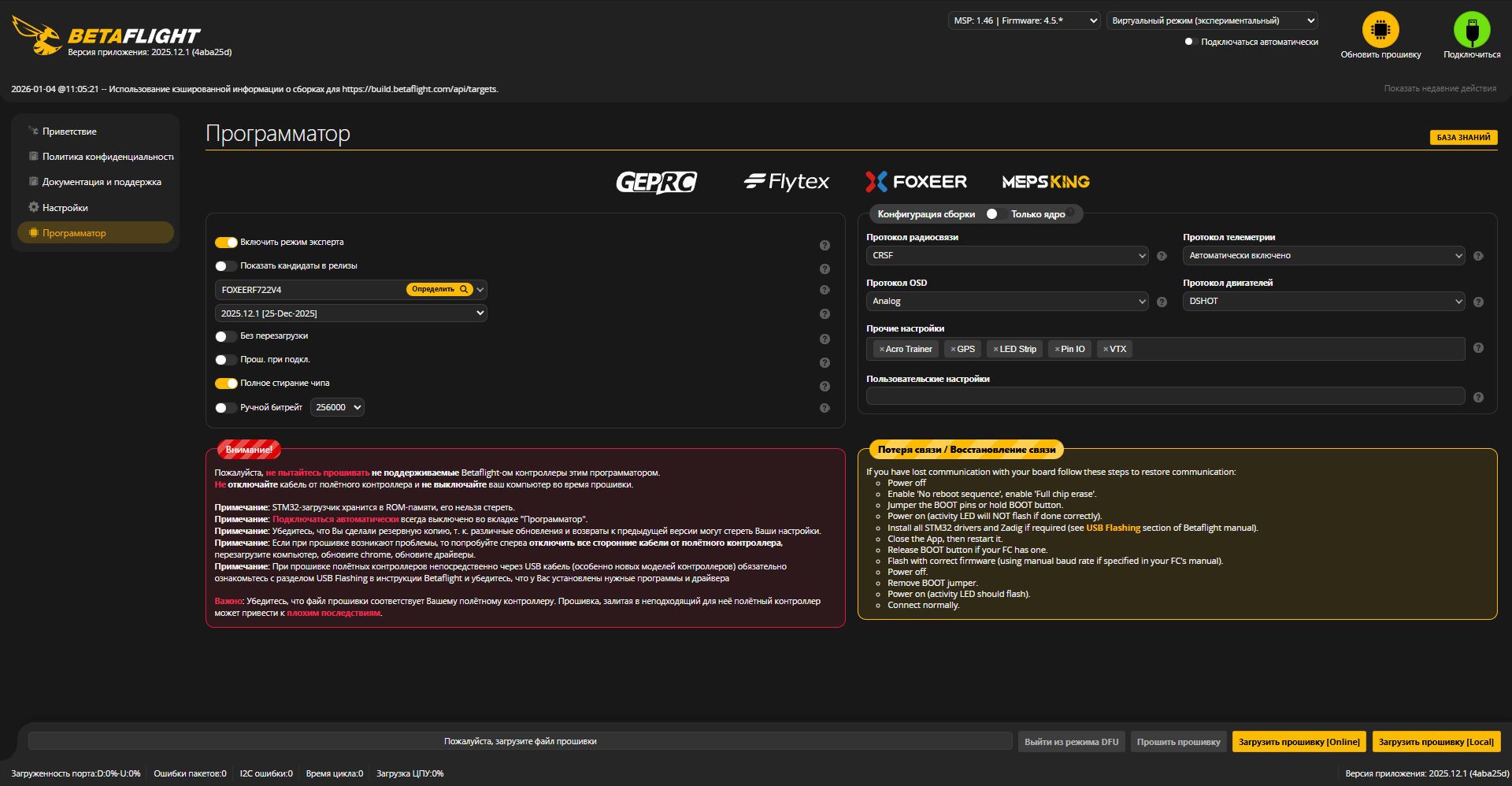Viewport: 1512px width, 786px height.
Task: Click the Foxeer sponsor logo
Action: [x=916, y=182]
